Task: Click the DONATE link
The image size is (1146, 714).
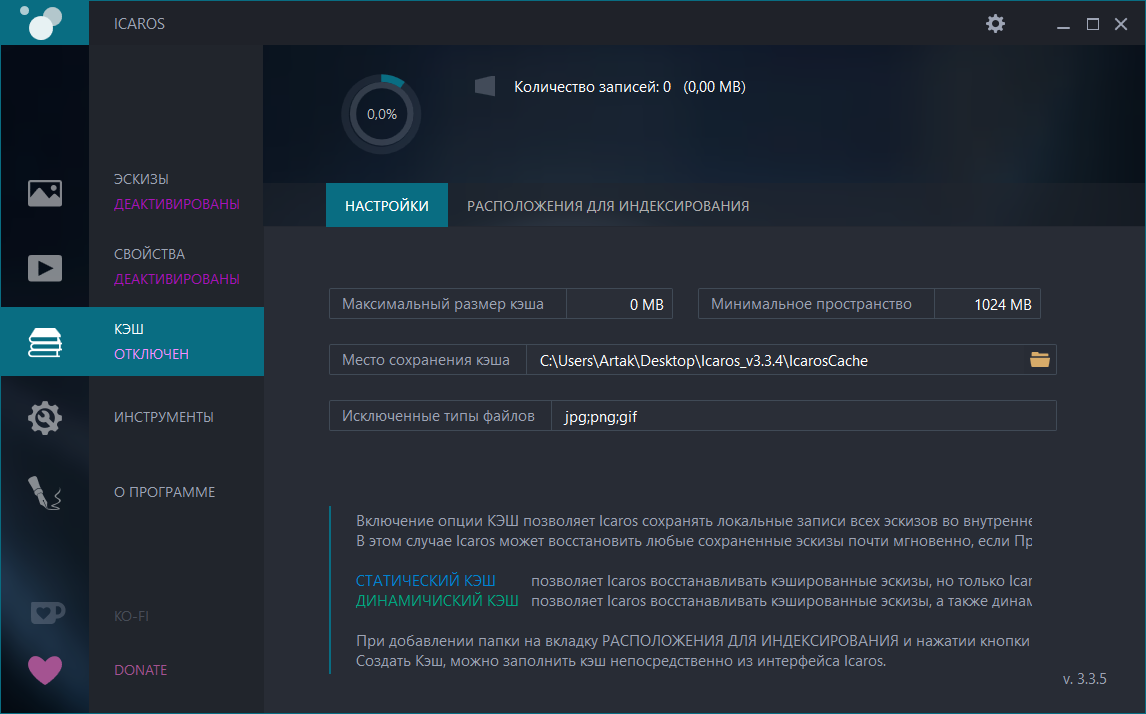Action: point(140,670)
